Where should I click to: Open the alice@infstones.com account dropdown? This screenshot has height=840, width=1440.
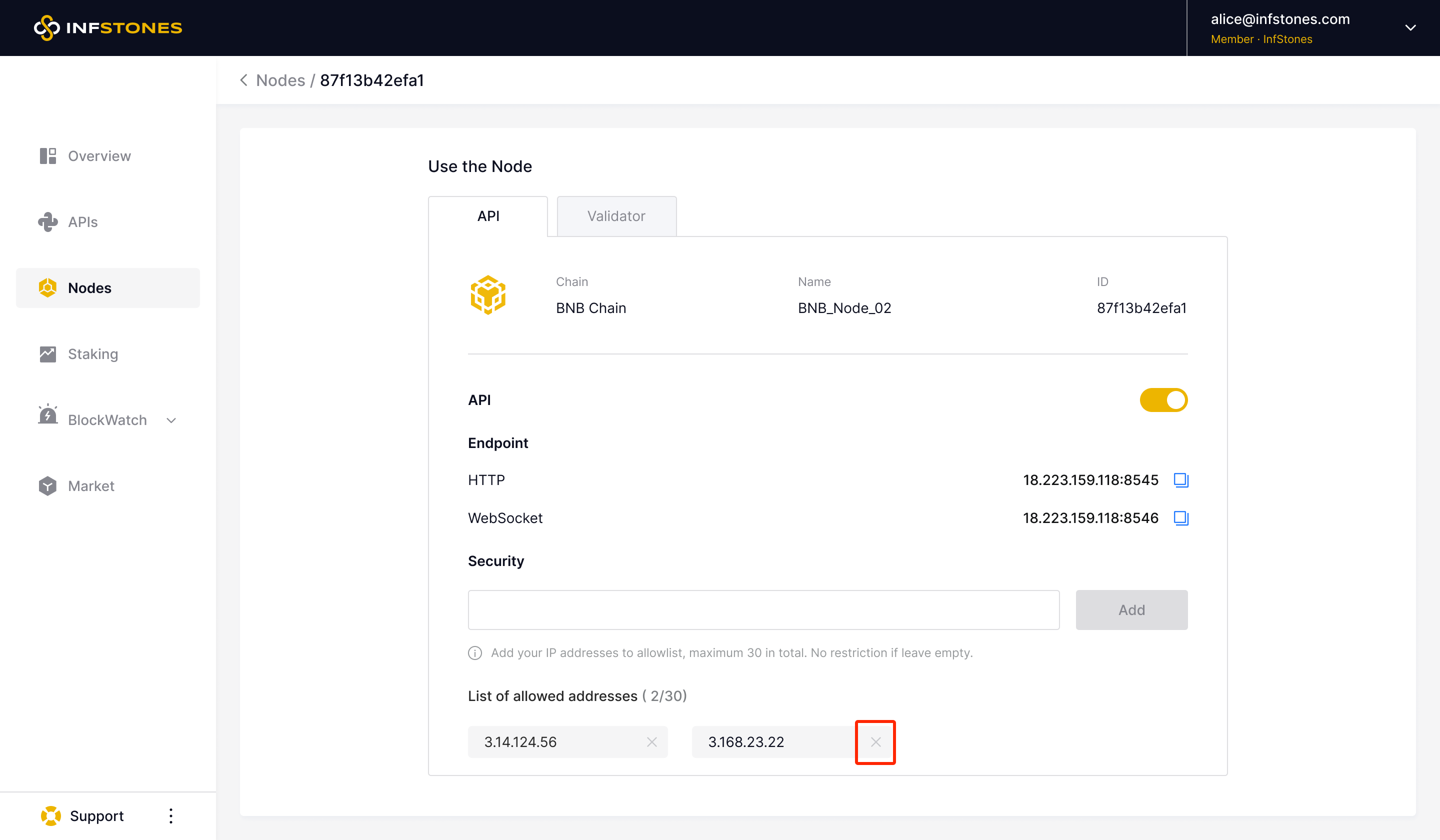click(1410, 27)
